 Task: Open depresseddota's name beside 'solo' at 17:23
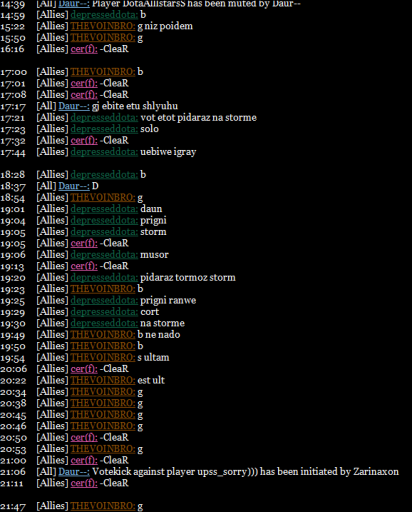pos(104,129)
